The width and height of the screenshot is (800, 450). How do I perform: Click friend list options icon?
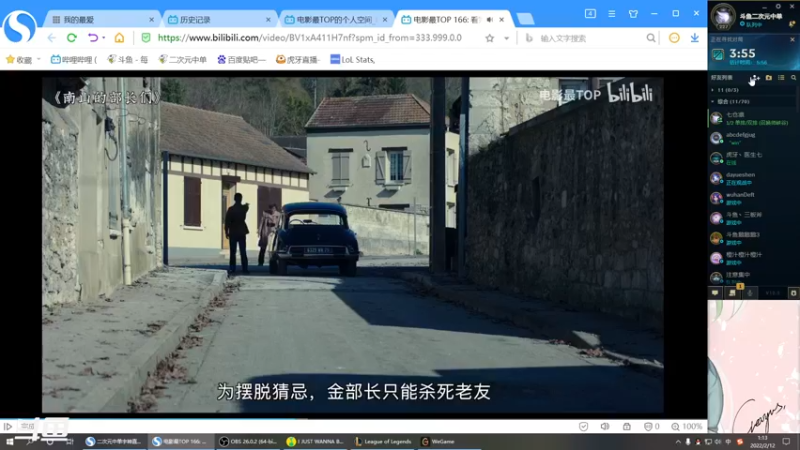(x=781, y=78)
